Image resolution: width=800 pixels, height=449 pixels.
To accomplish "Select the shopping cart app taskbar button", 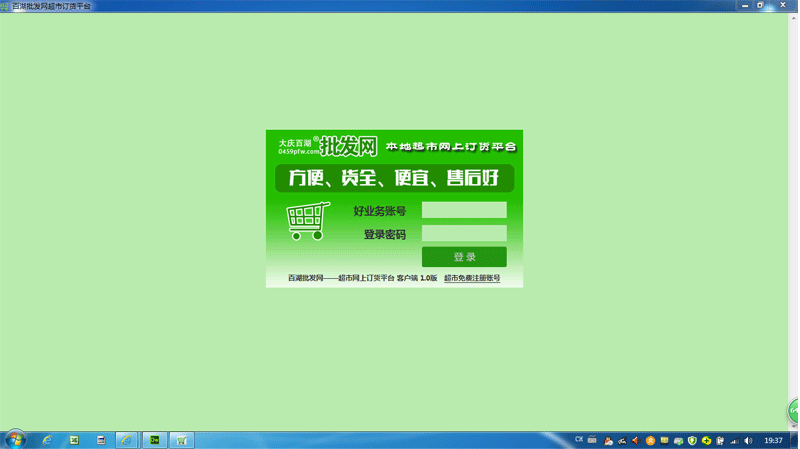I will (182, 440).
